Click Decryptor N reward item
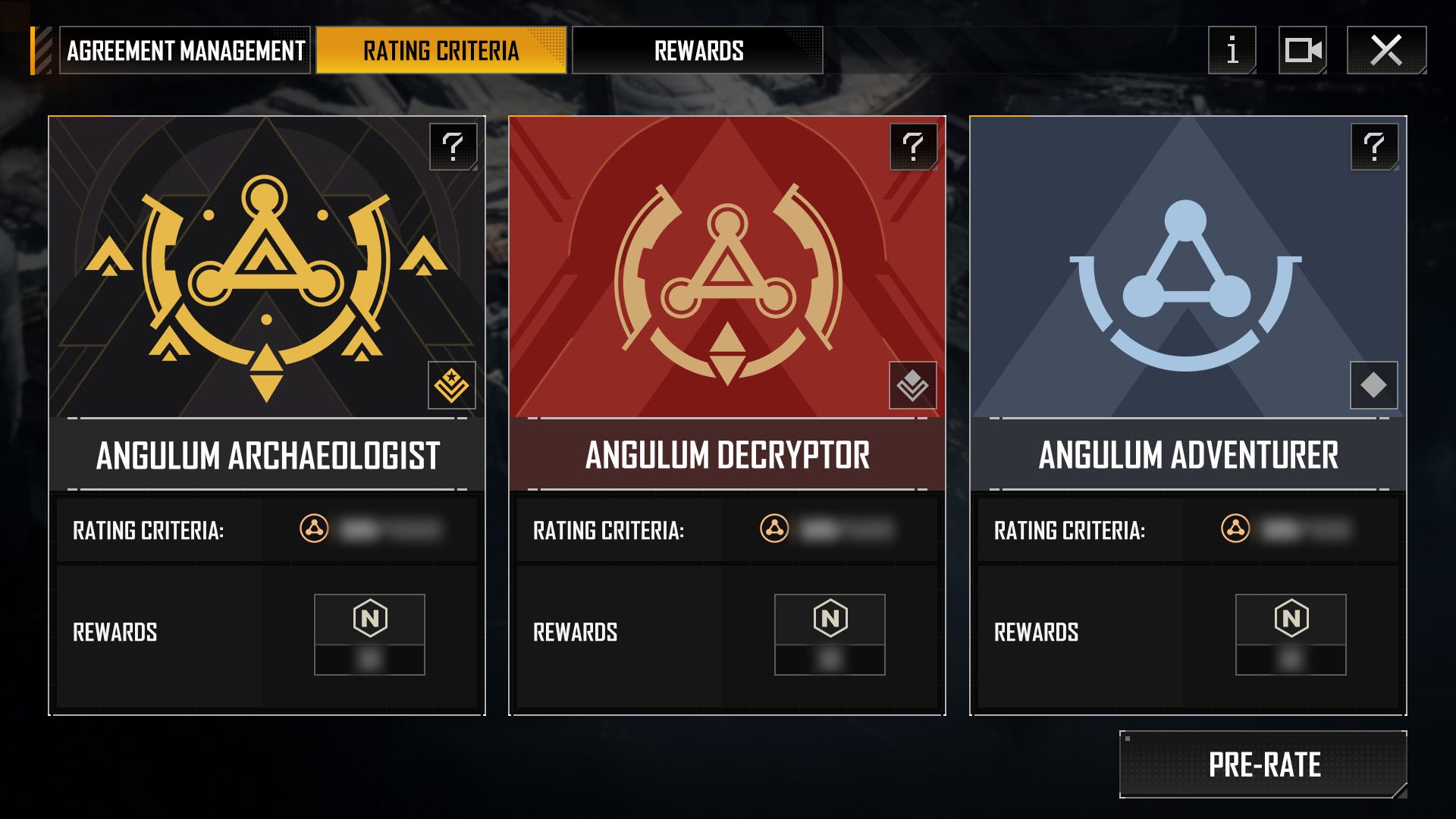 tap(830, 635)
